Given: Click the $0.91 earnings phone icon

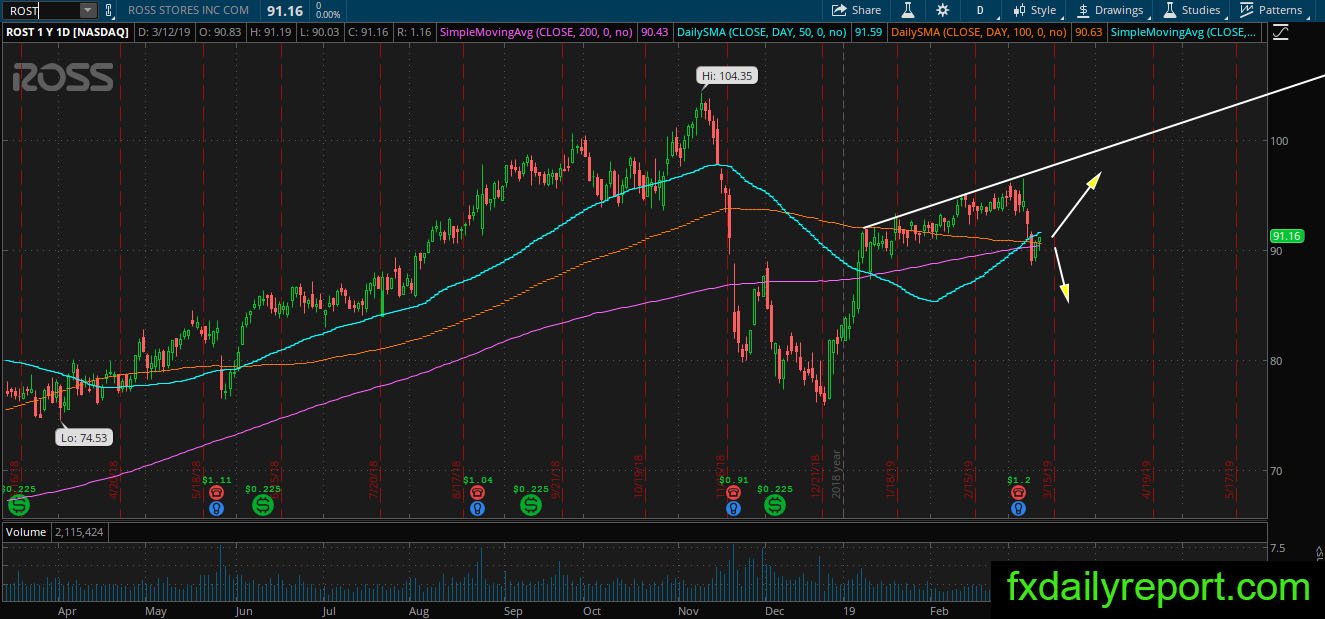Looking at the screenshot, I should (734, 493).
